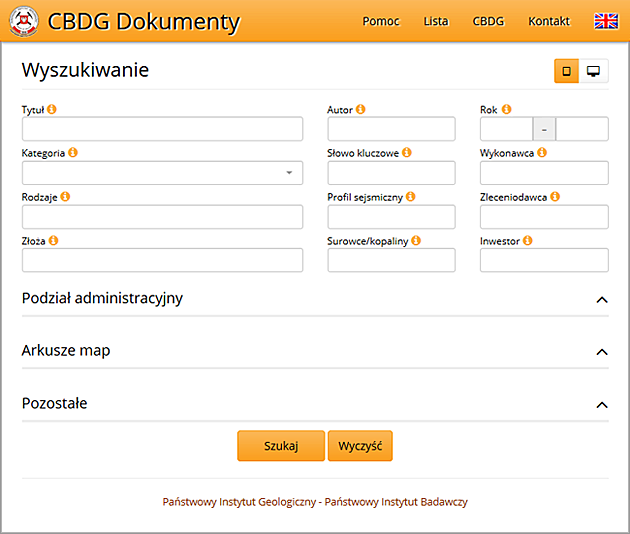Focus the Surowce/kopaliny input field
Screen dimensions: 630x534
[x=391, y=260]
